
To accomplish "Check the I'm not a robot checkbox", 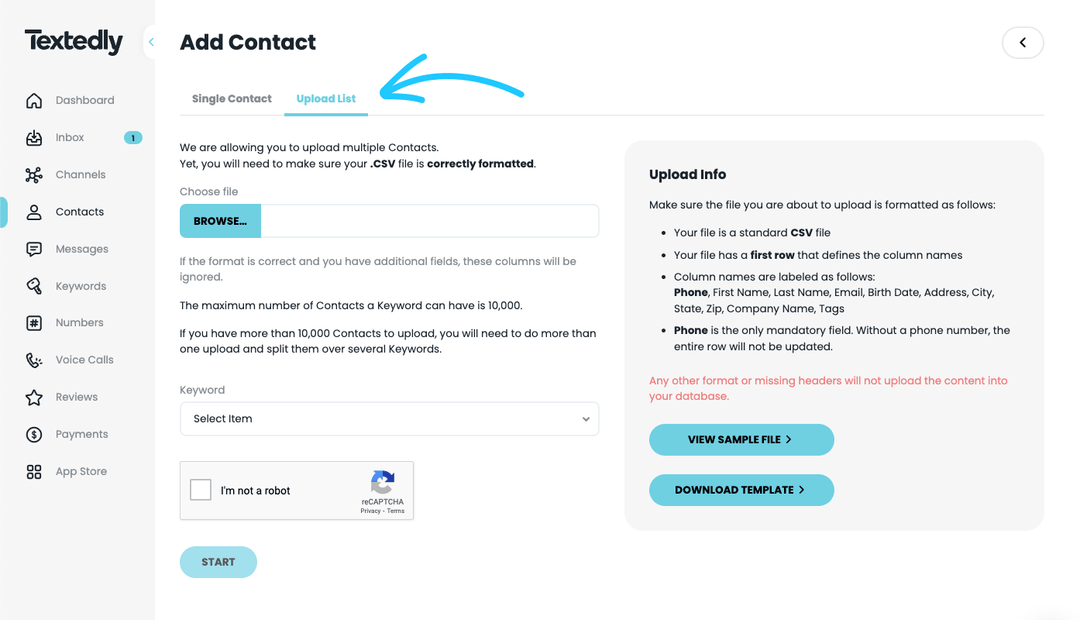I will 200,490.
